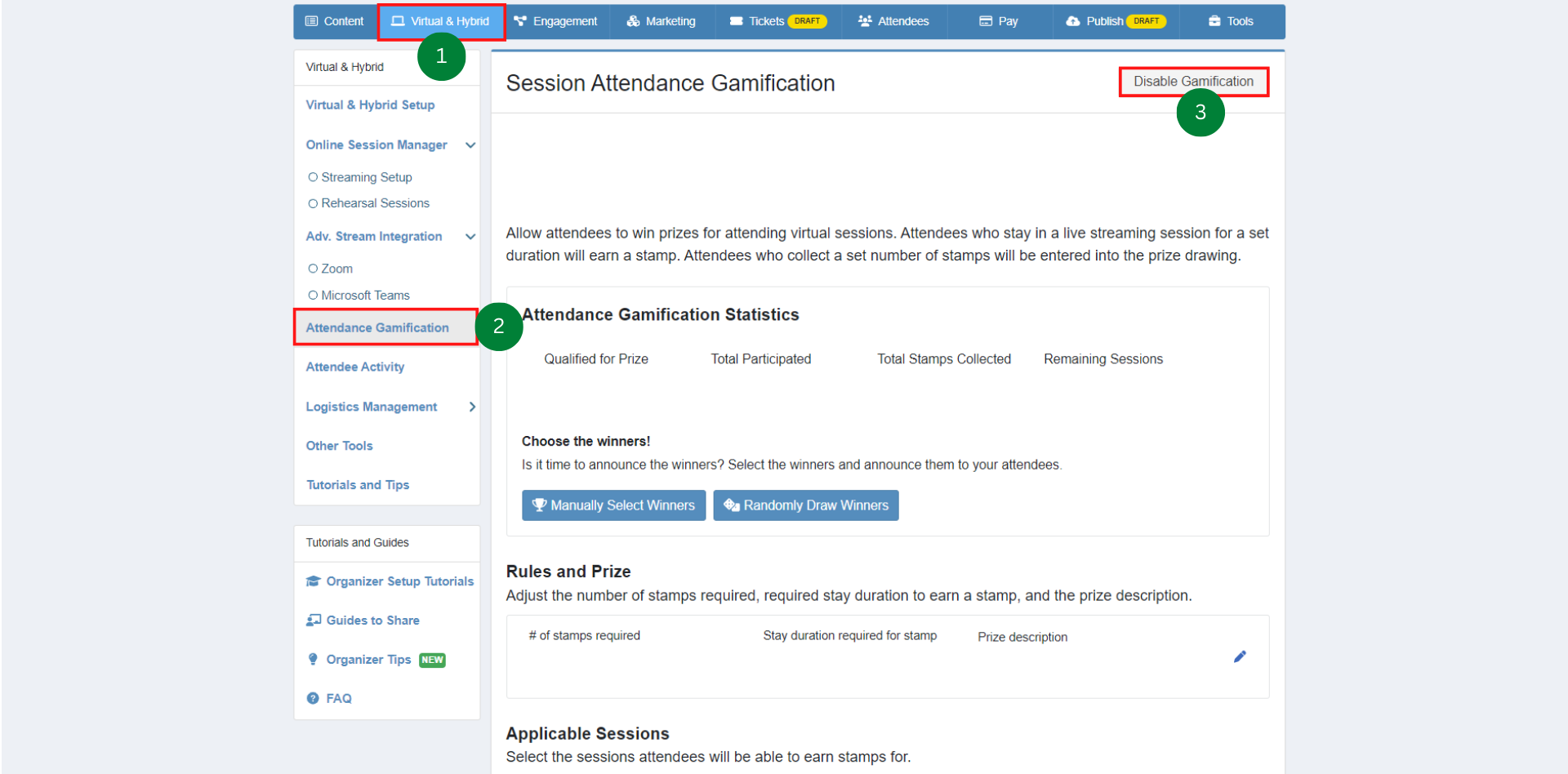Viewport: 1568px width, 774px height.
Task: Select the Streaming Setup radio option
Action: coord(314,176)
